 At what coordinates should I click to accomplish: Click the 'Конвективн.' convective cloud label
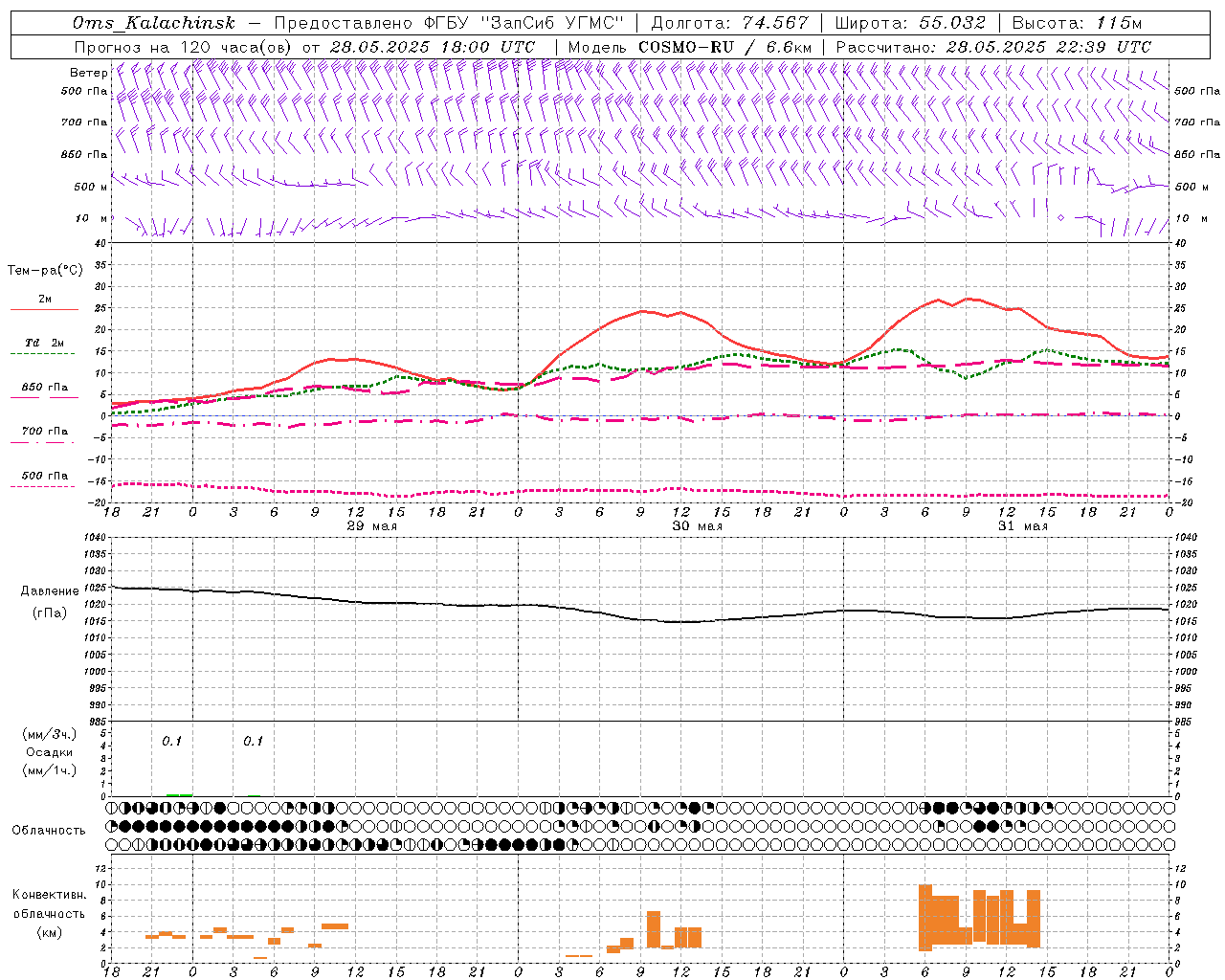pos(49,895)
